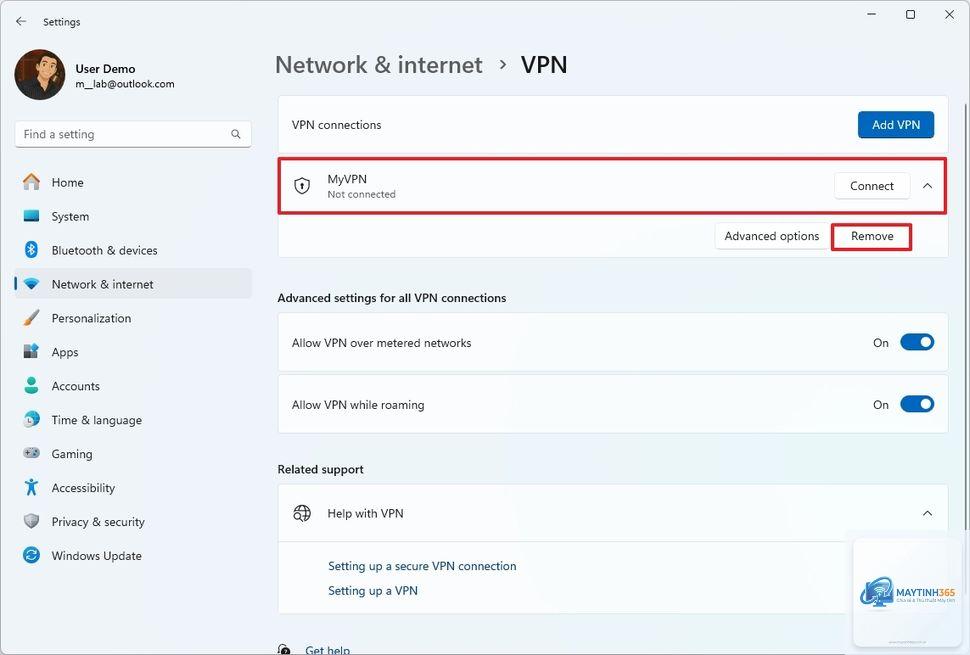
Task: Open Bluetooth & devices section
Action: [x=133, y=250]
